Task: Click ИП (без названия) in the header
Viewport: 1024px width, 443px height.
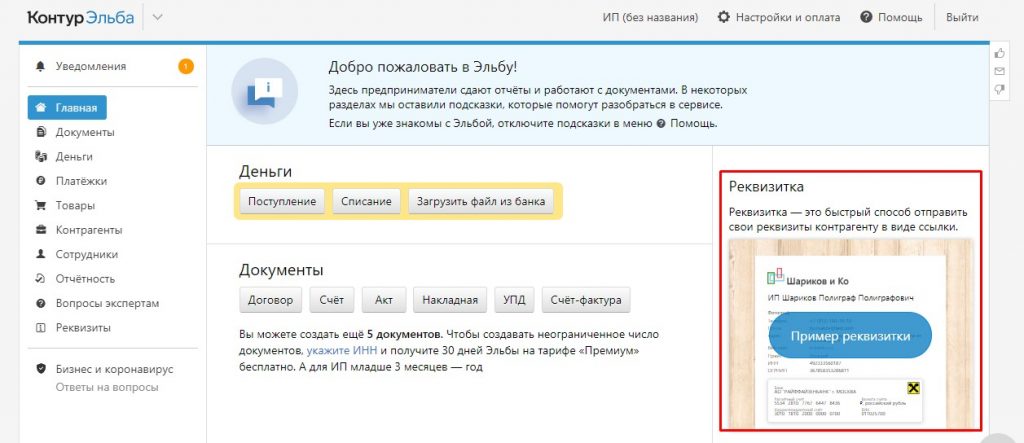Action: (650, 18)
